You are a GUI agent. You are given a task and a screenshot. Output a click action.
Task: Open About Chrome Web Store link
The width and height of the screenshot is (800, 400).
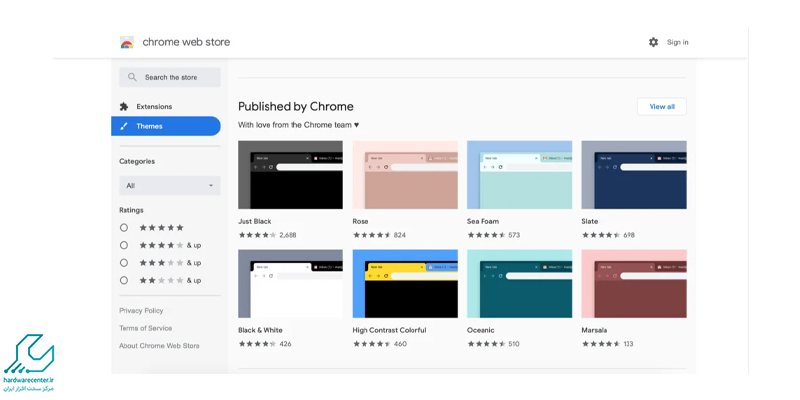pos(159,345)
